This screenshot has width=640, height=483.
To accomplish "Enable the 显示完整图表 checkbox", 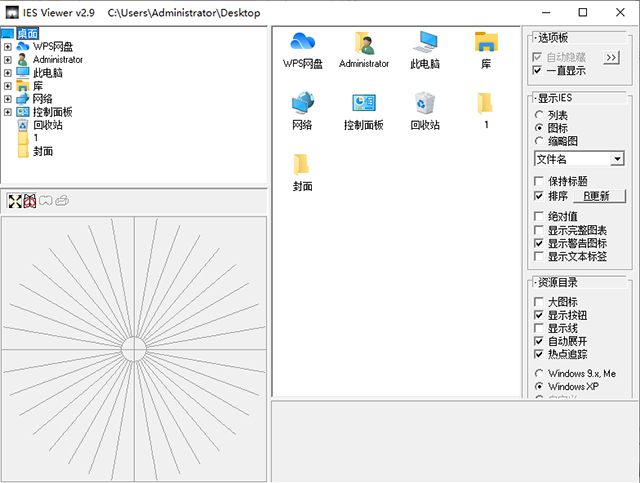I will (539, 230).
